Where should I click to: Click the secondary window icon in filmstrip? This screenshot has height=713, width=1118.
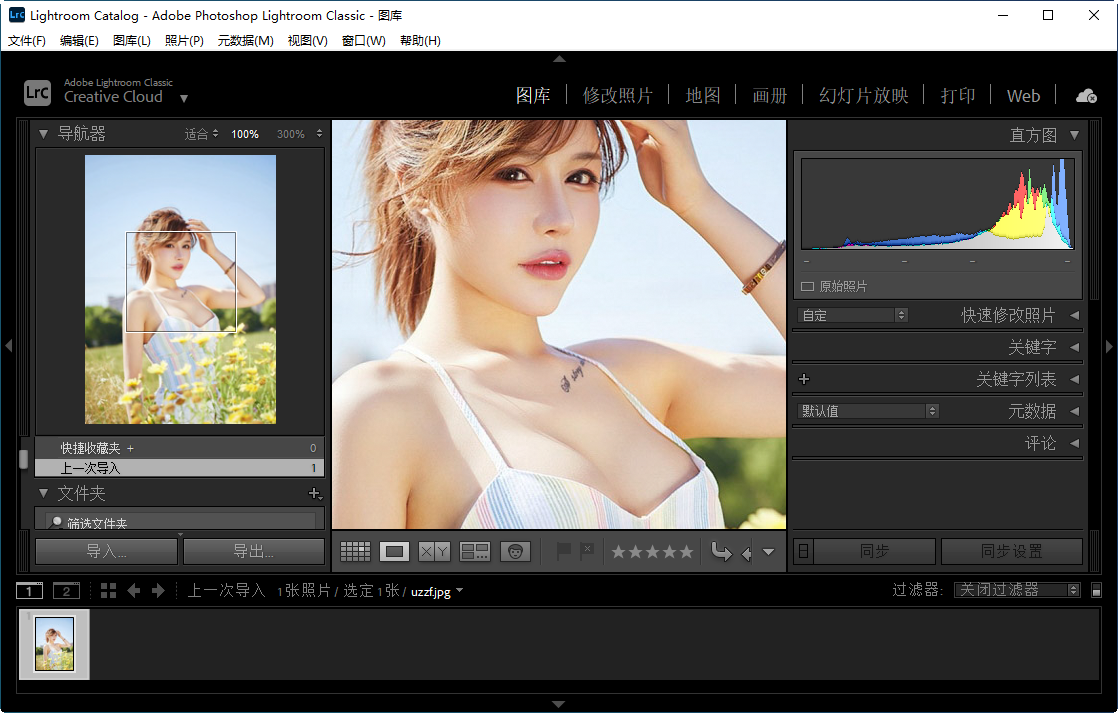point(66,590)
